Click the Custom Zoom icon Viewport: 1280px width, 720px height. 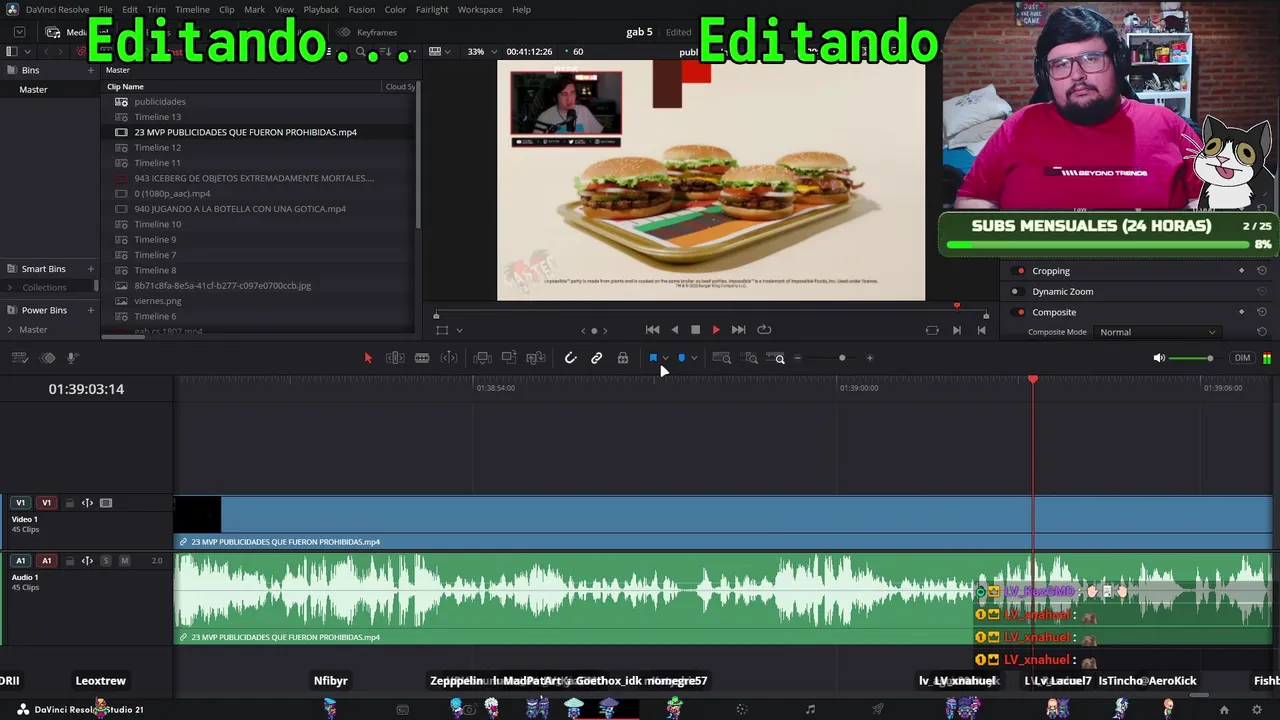tap(777, 358)
